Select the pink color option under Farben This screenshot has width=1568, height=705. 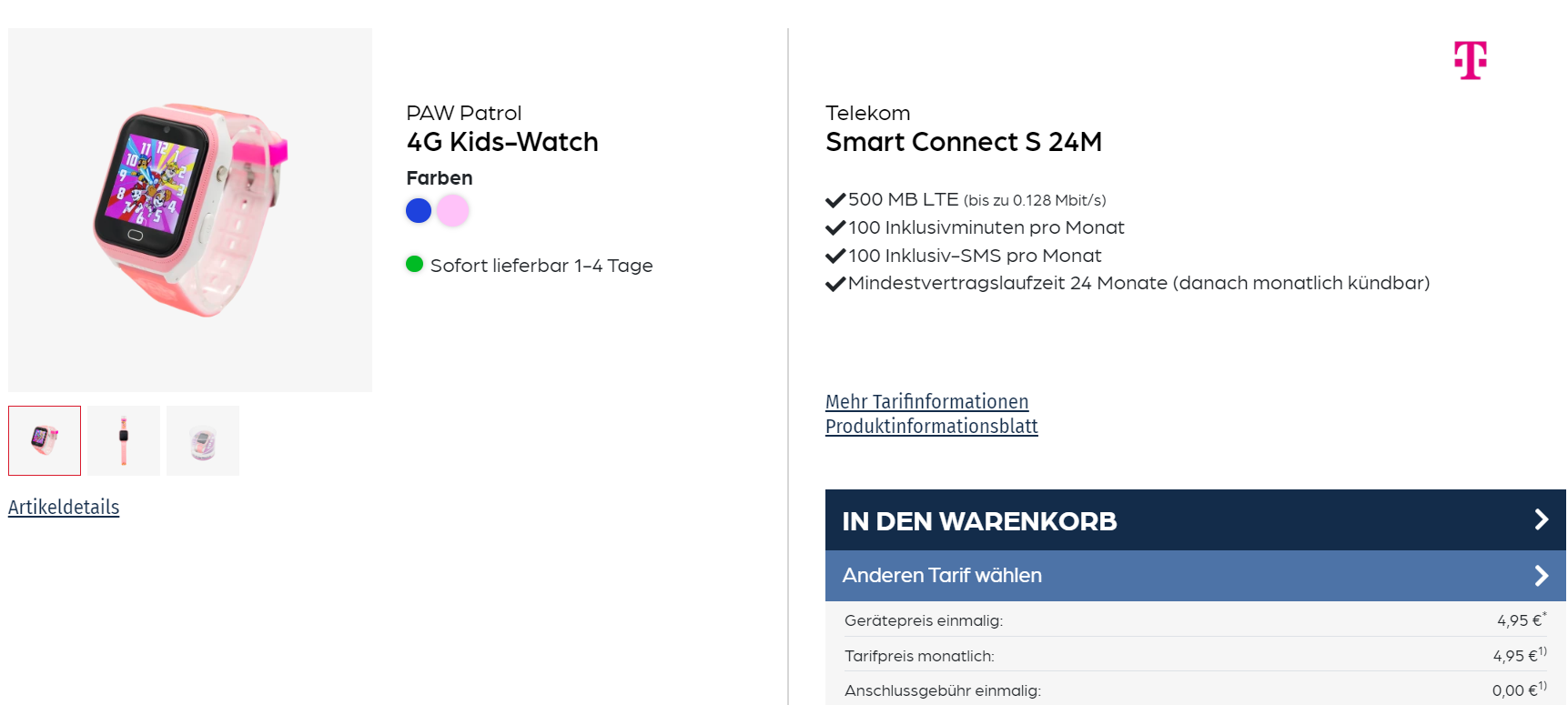pos(453,210)
